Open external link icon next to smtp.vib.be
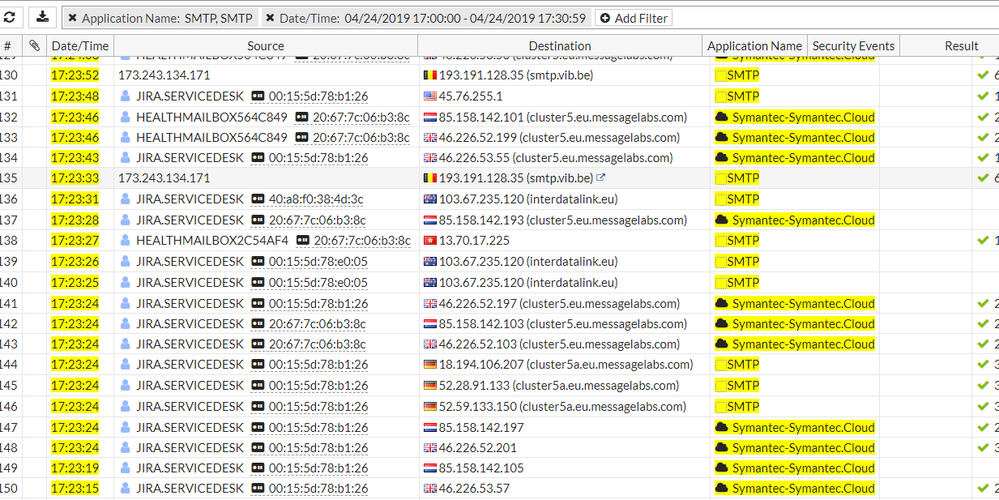999x500 pixels. pyautogui.click(x=602, y=178)
